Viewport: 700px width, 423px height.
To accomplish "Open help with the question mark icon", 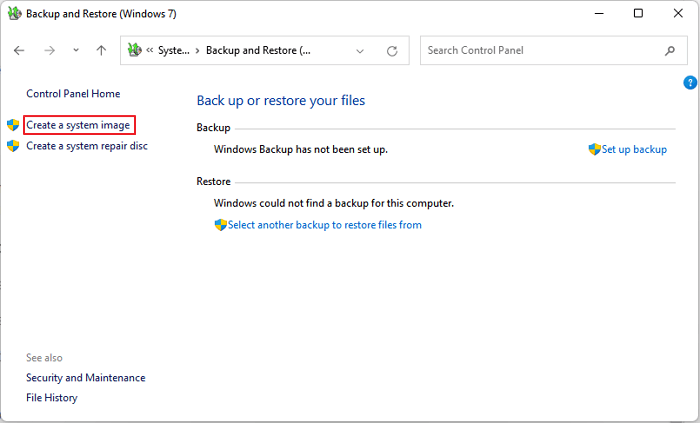I will (689, 82).
